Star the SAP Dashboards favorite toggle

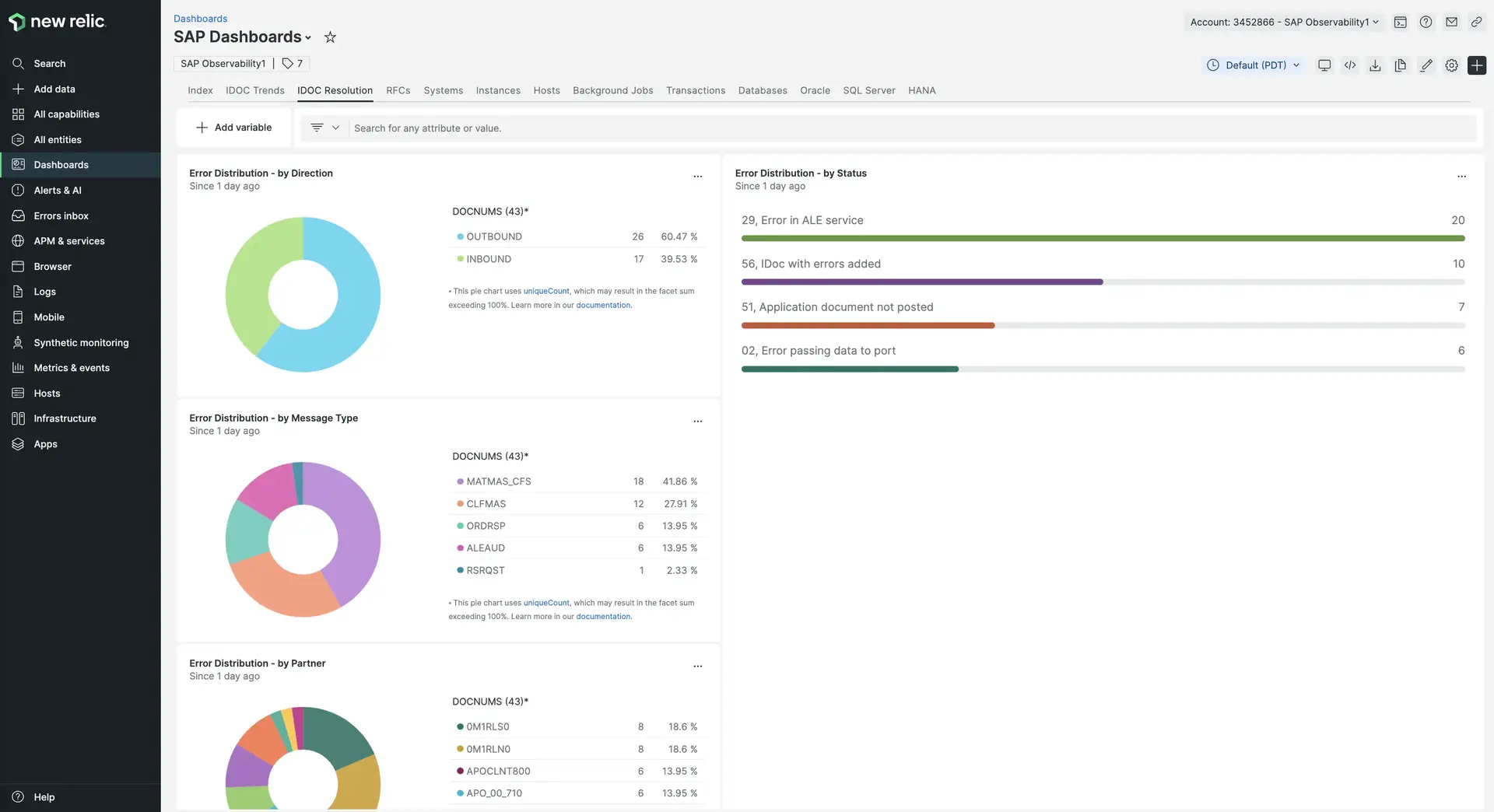tap(329, 37)
